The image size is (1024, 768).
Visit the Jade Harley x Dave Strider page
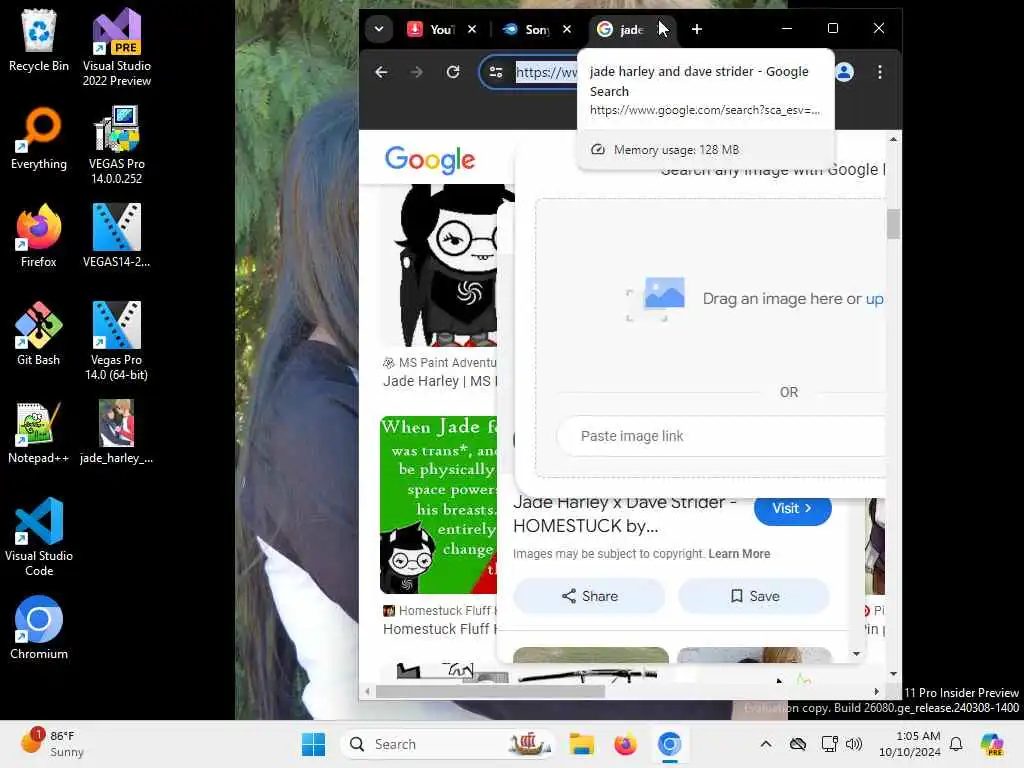click(792, 508)
